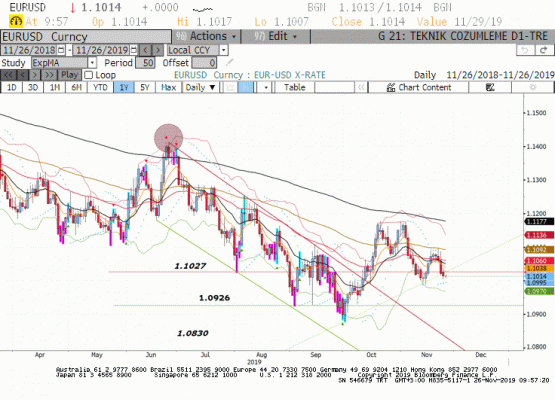Open the start date calendar picker icon
Viewport: 555px width, 400px height.
[x=61, y=50]
